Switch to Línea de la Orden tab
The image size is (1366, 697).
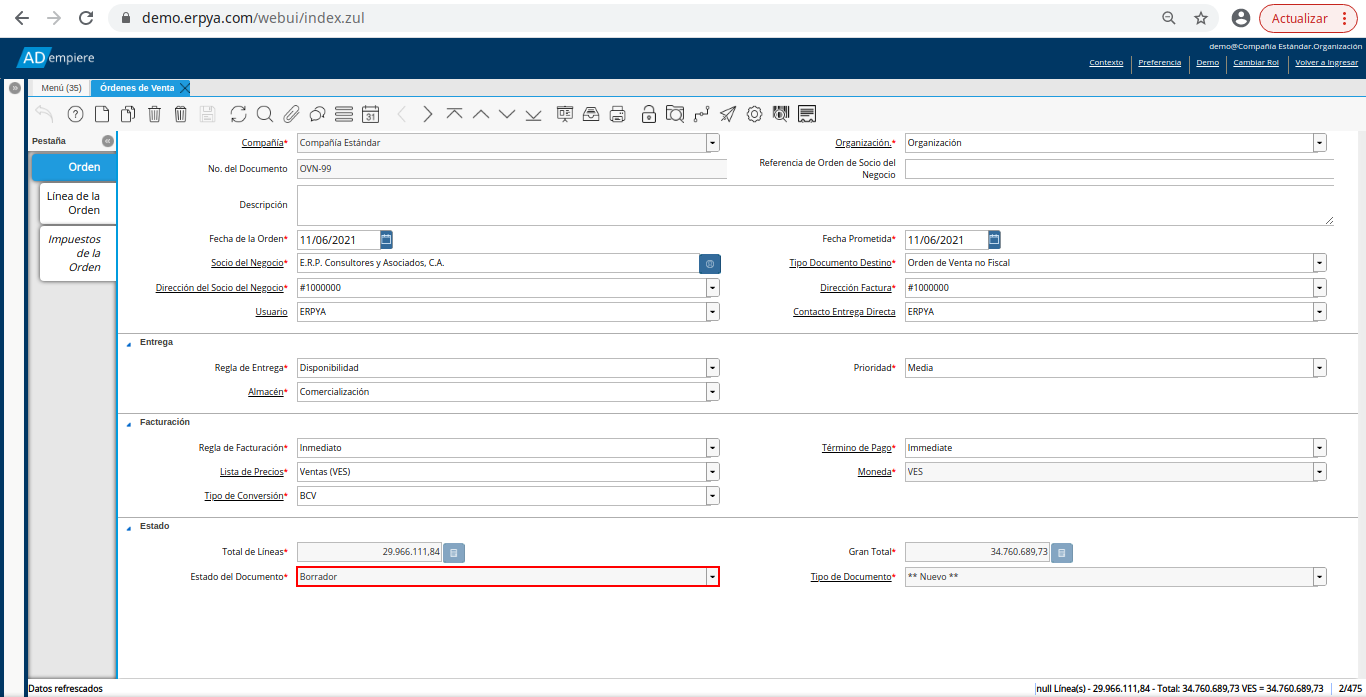[77, 203]
